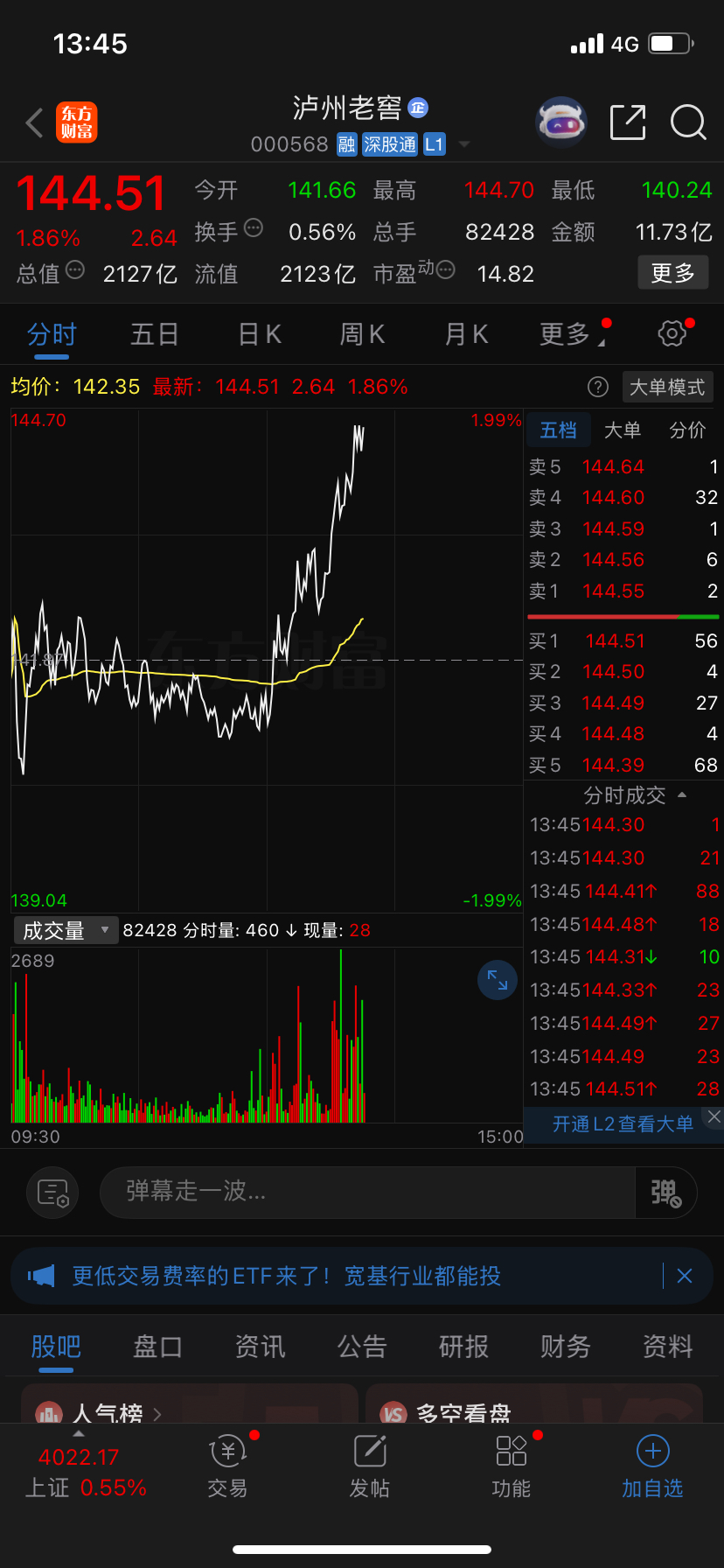Screen dimensions: 724x1568
Task: Switch to 财务 tab
Action: [565, 1347]
